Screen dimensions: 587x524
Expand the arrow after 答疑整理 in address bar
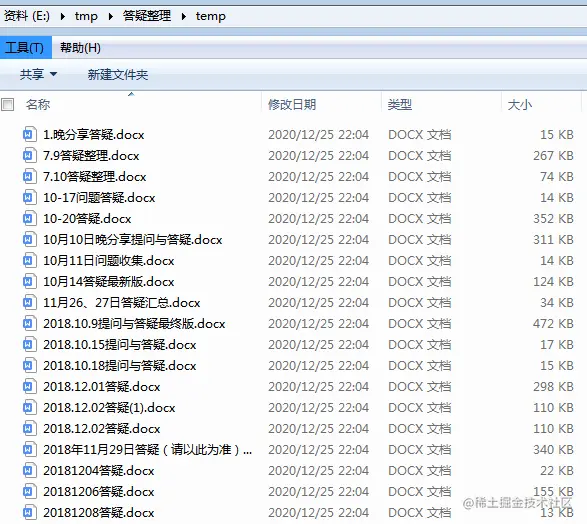click(183, 16)
